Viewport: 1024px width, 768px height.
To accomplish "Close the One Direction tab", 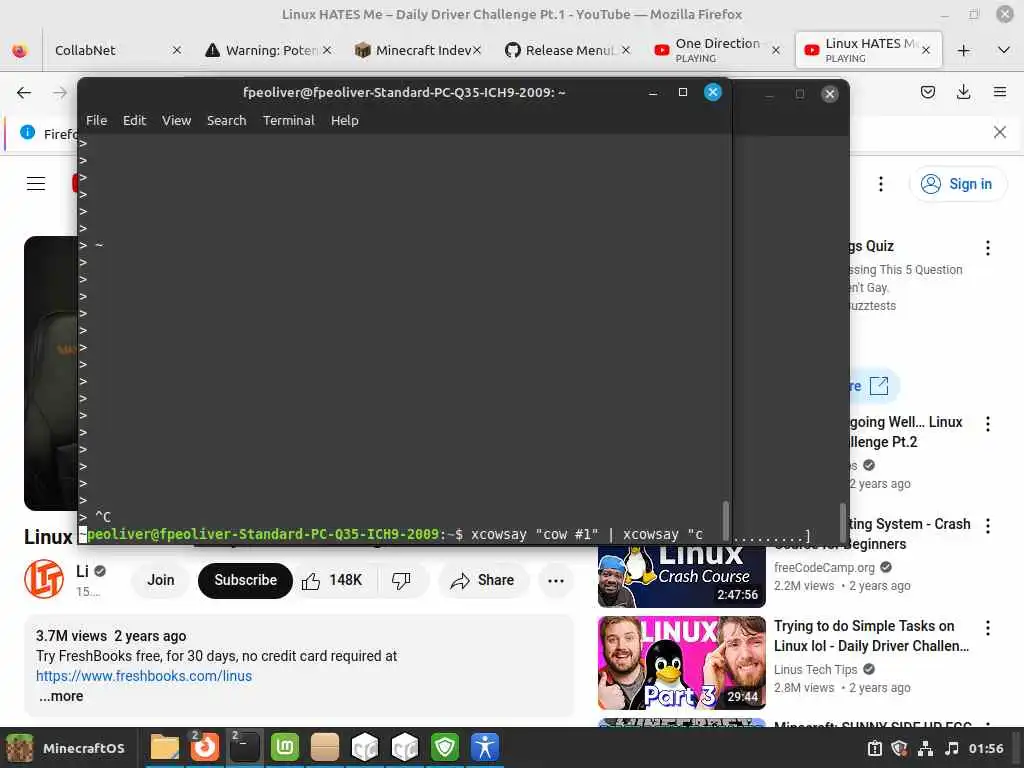I will (776, 50).
